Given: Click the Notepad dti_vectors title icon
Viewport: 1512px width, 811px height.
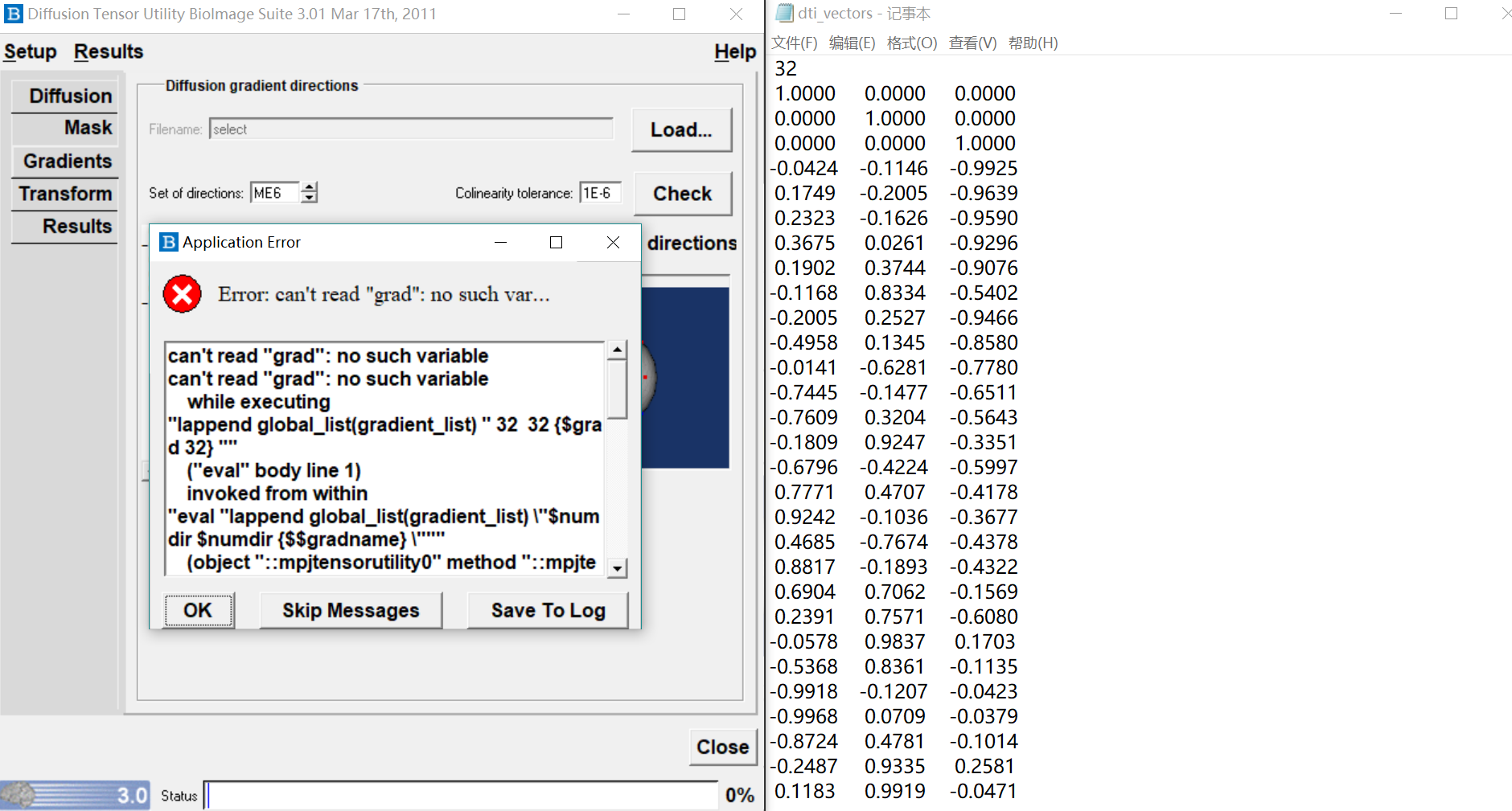Looking at the screenshot, I should point(784,14).
